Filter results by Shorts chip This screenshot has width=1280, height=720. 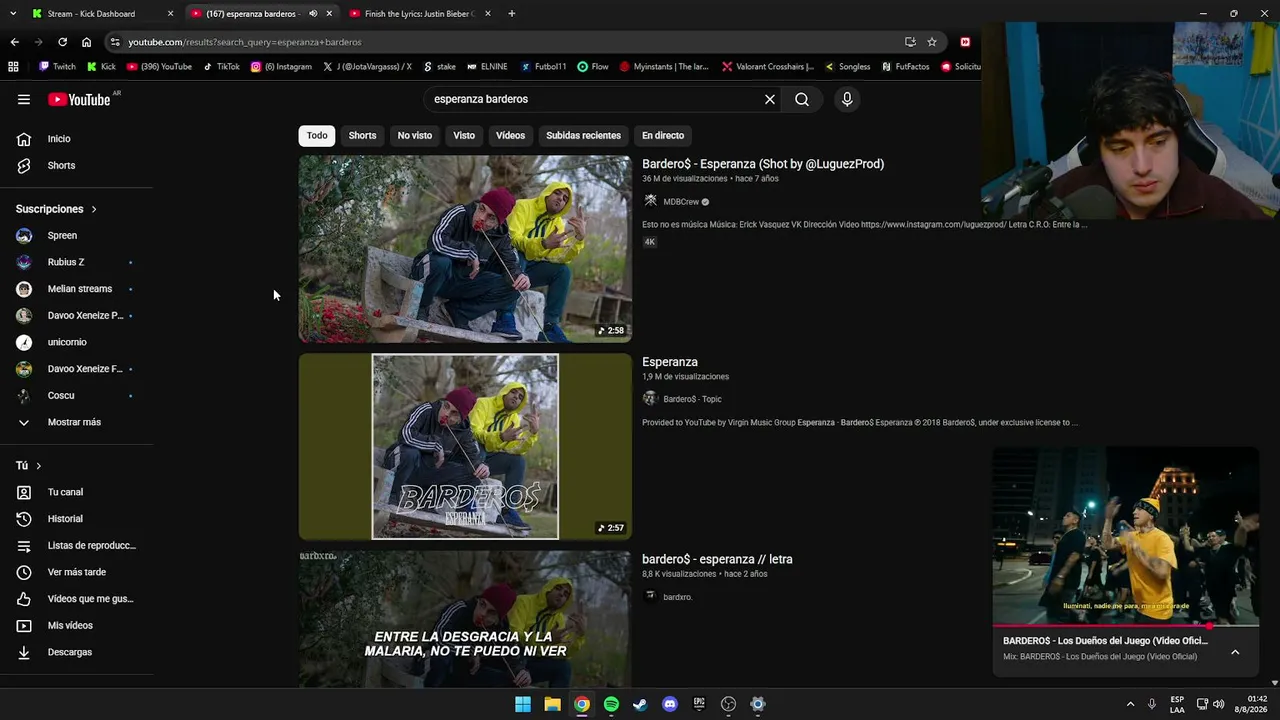coord(362,135)
